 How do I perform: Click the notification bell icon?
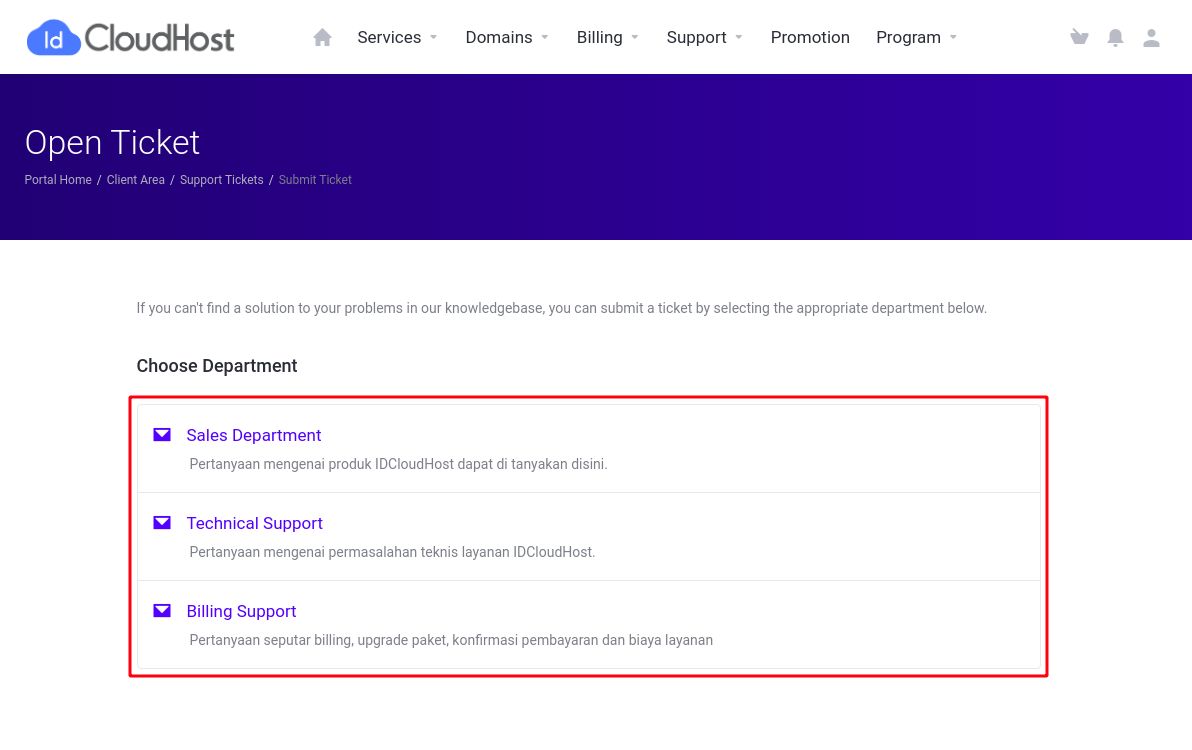[1115, 36]
